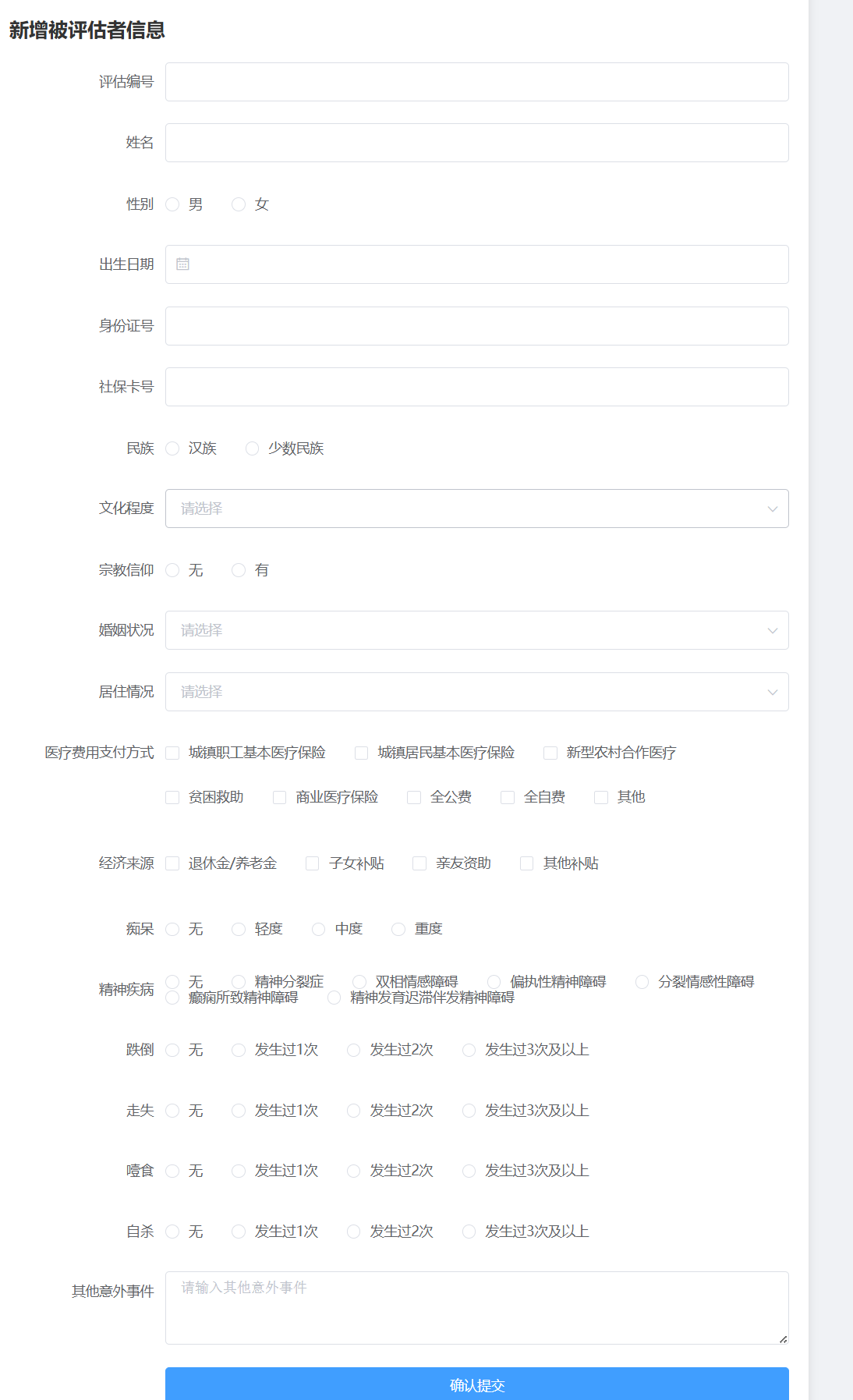The width and height of the screenshot is (853, 1400).
Task: Select 发生过3次及以上 for 自杀
Action: [469, 1232]
